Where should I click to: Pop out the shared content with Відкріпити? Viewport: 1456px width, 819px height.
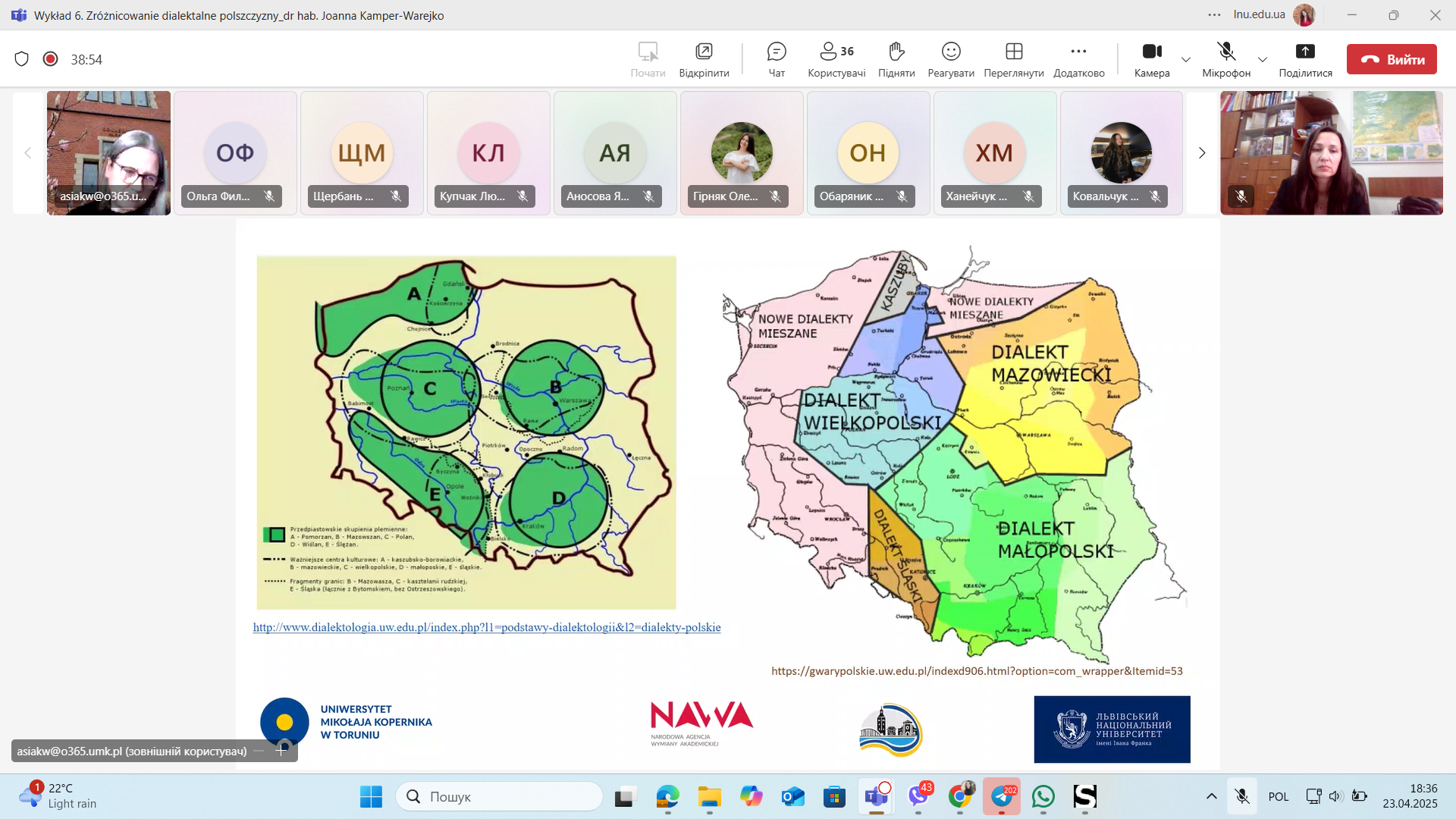[x=704, y=59]
